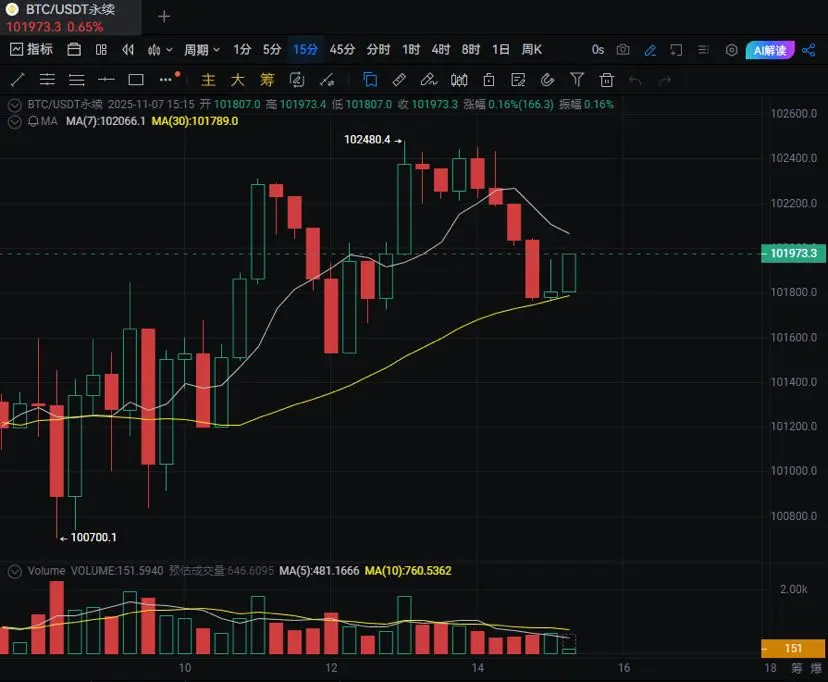
Task: Toggle the 筹 chip distribution button
Action: tap(267, 80)
